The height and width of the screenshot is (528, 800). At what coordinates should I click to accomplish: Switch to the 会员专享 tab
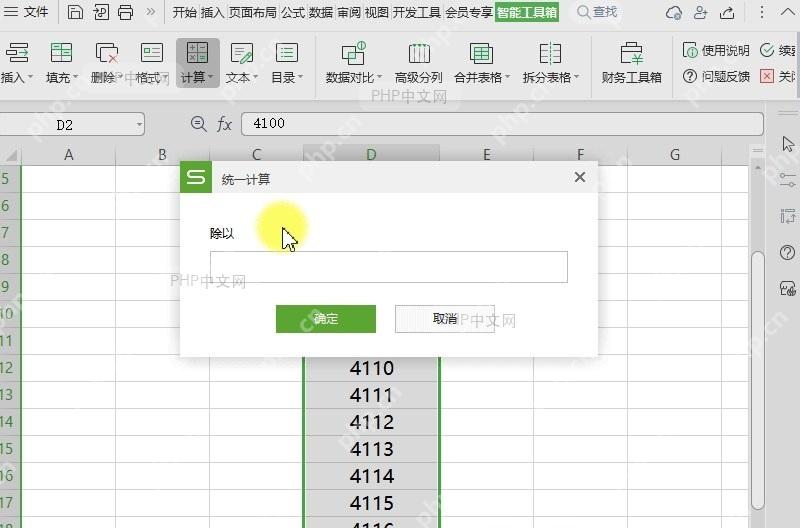pyautogui.click(x=468, y=12)
